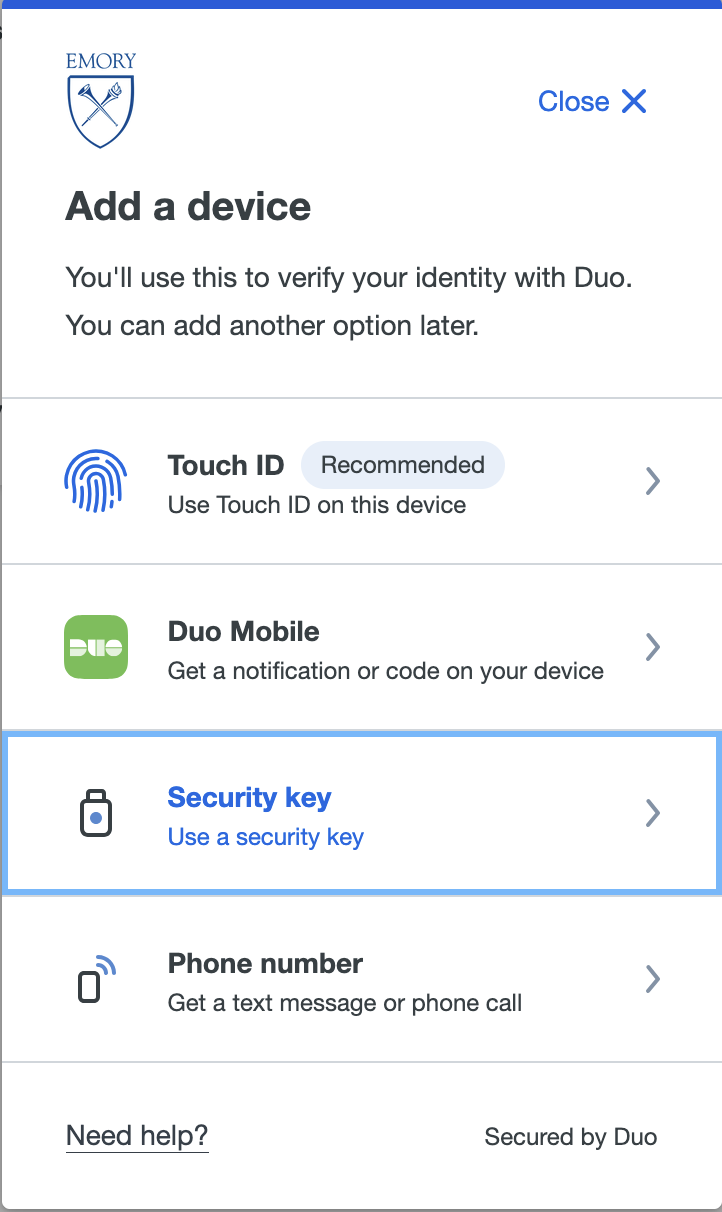Viewport: 722px width, 1212px height.
Task: Click the Touch ID fingerprint icon
Action: point(96,481)
